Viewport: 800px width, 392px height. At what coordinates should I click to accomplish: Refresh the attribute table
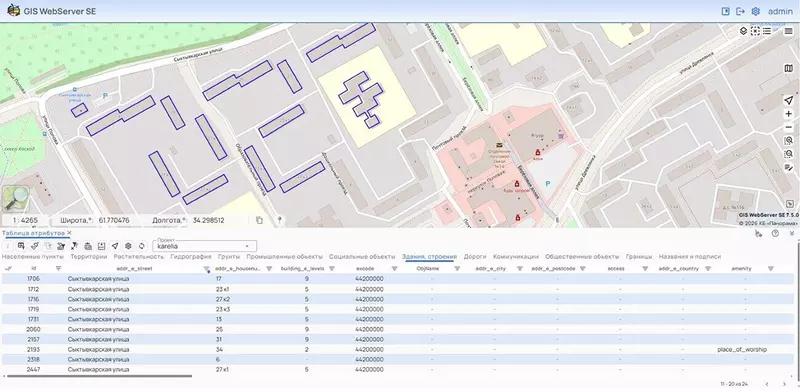tap(141, 246)
